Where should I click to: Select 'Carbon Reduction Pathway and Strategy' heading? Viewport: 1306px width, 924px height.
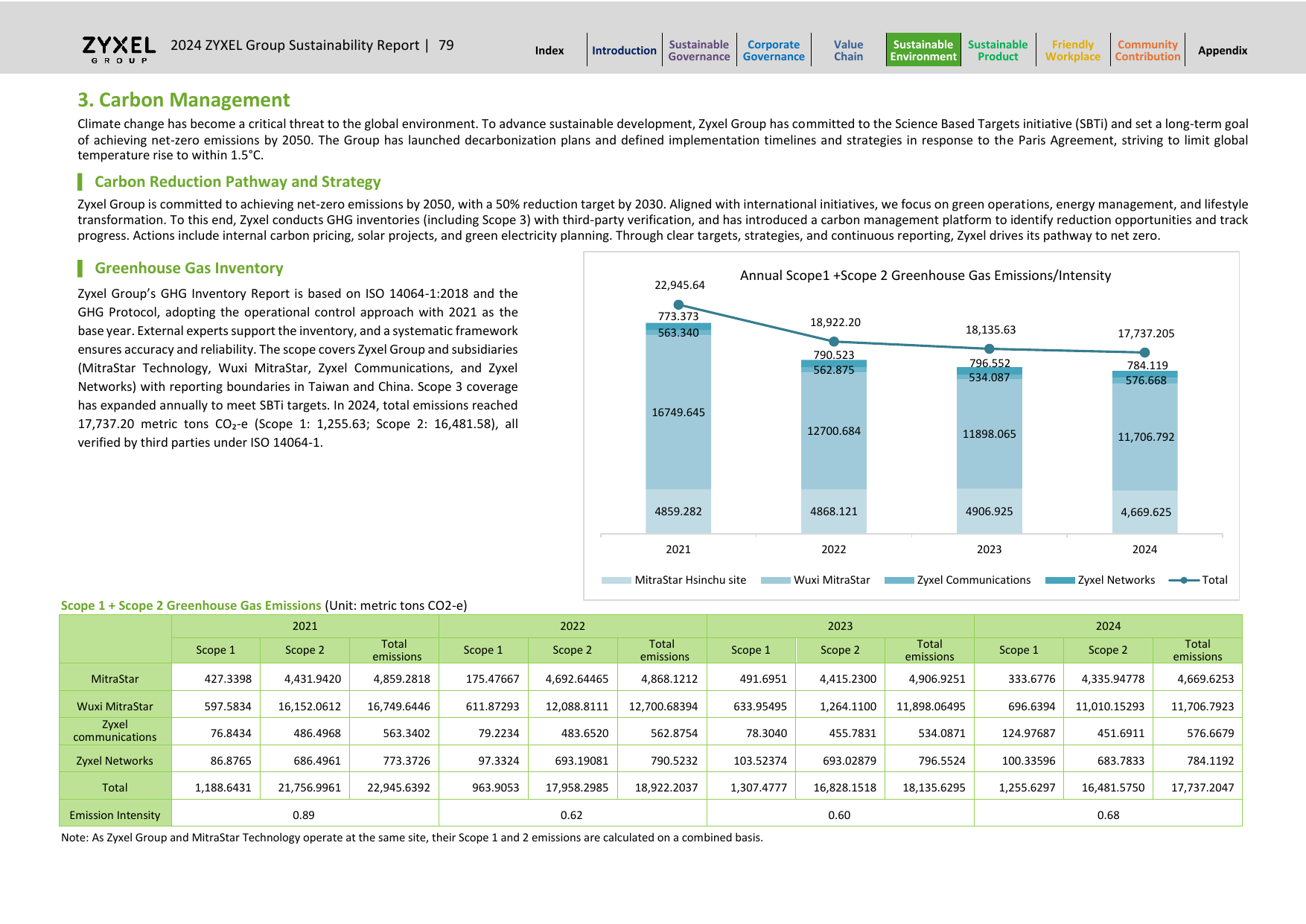(238, 182)
